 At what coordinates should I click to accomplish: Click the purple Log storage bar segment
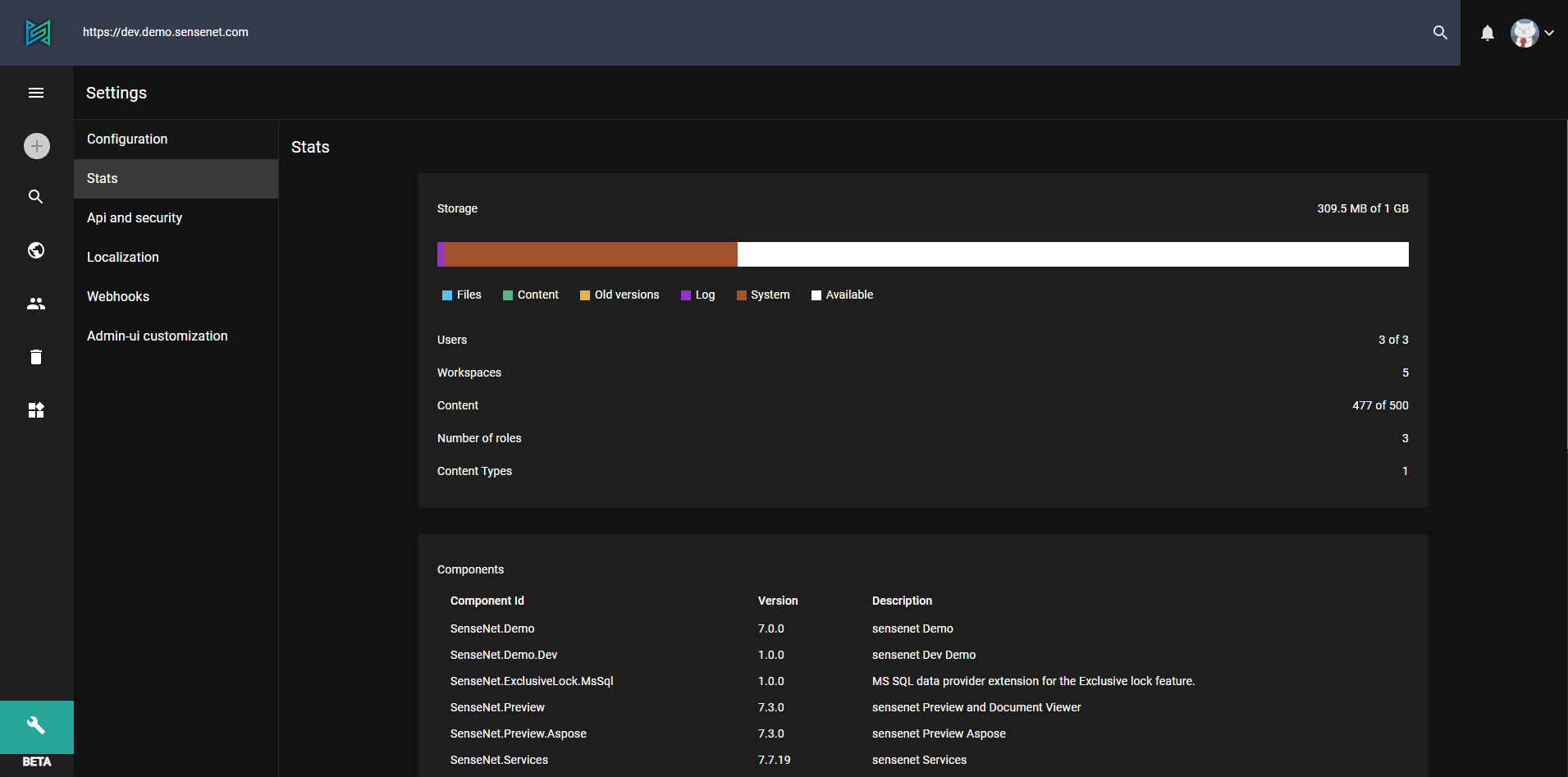(441, 254)
